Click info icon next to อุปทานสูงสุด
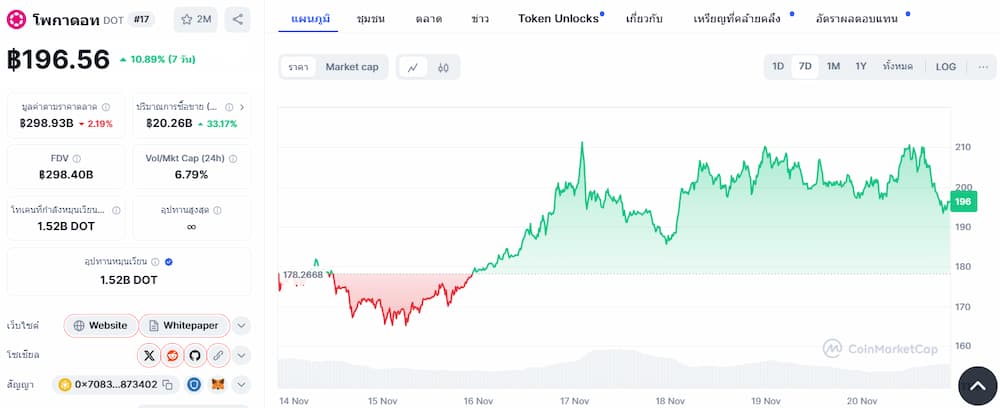This screenshot has height=408, width=1000. pos(217,210)
